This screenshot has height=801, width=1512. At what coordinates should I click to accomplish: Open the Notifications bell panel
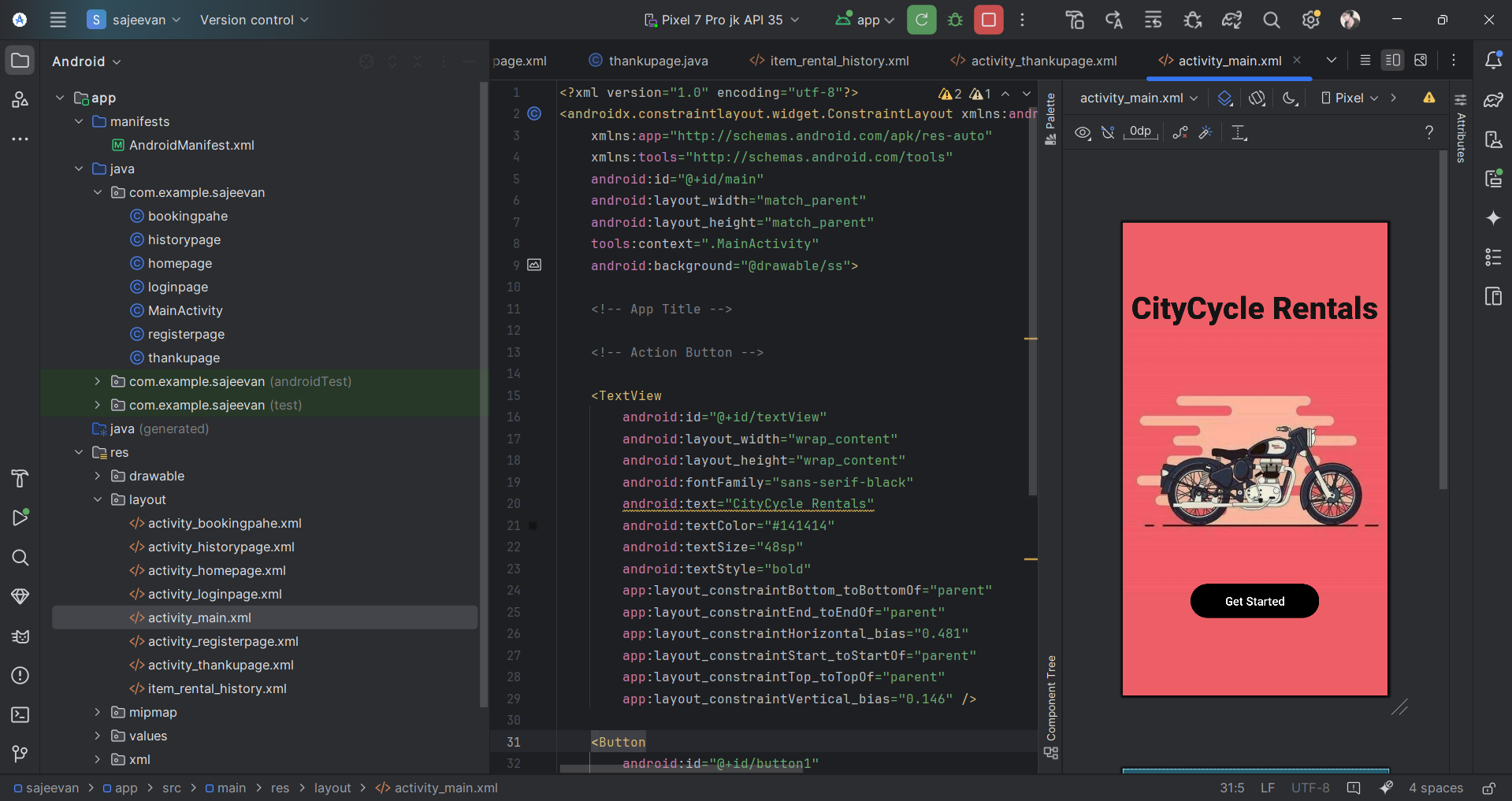(1493, 61)
